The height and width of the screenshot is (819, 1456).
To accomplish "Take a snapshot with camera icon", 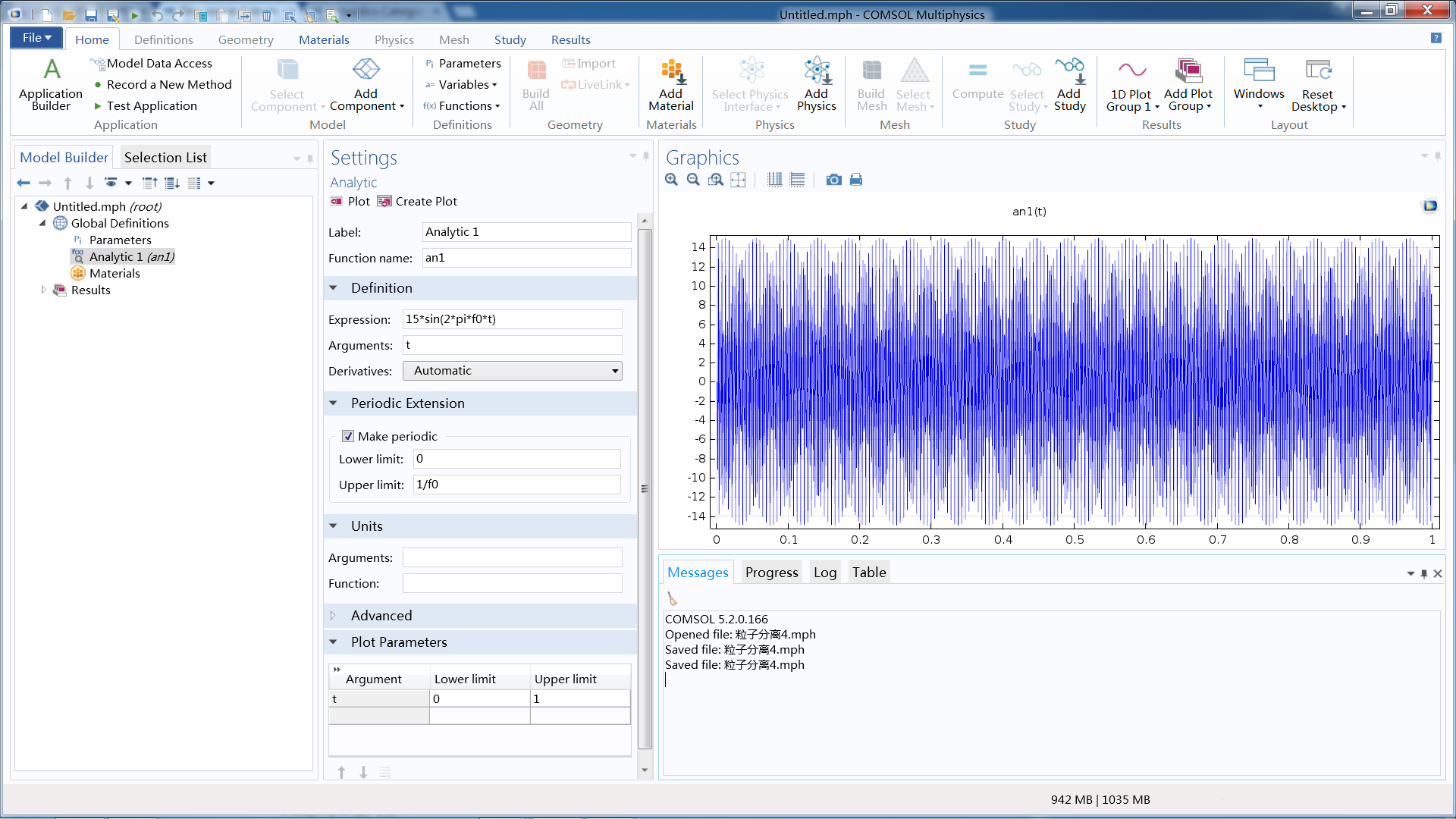I will [833, 180].
